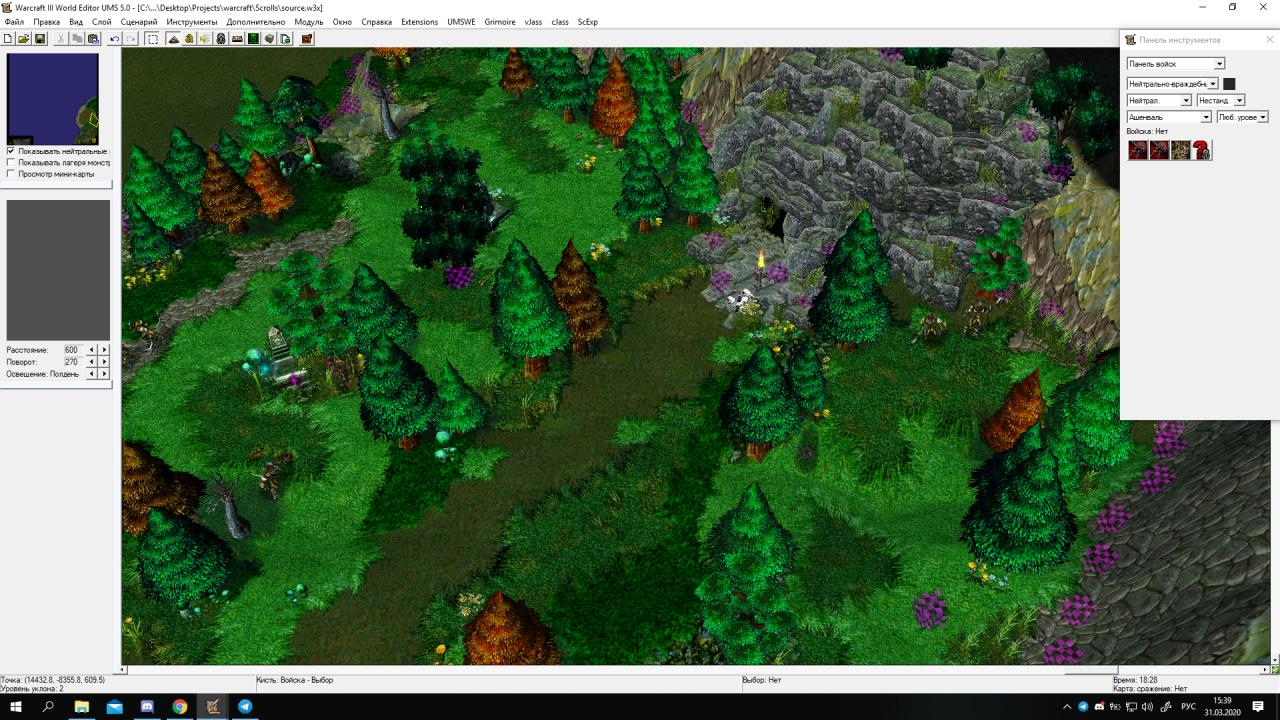
Task: Open the Сценарий menu
Action: click(139, 22)
